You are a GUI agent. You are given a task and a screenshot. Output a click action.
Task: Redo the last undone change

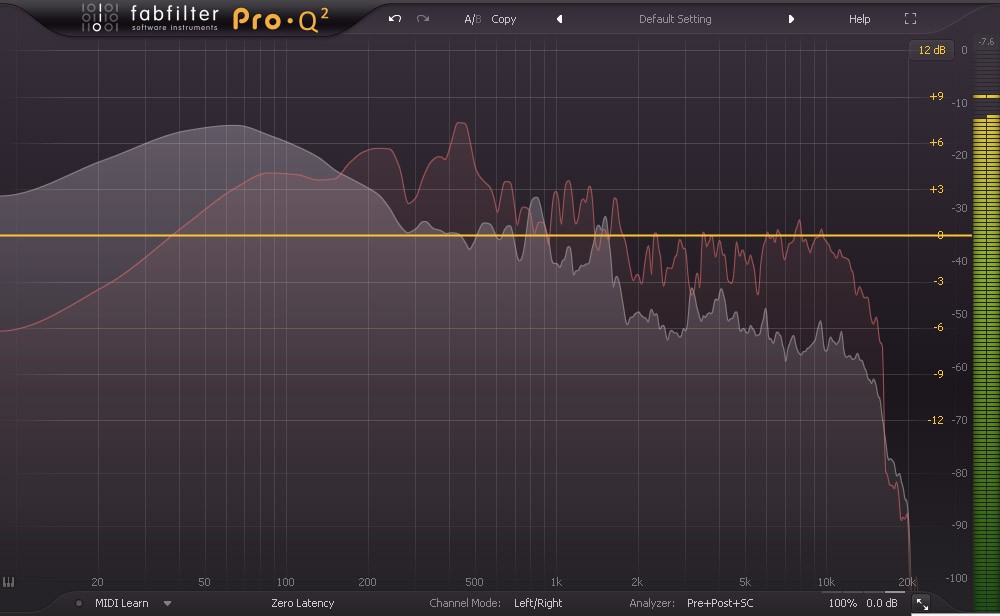coord(423,18)
